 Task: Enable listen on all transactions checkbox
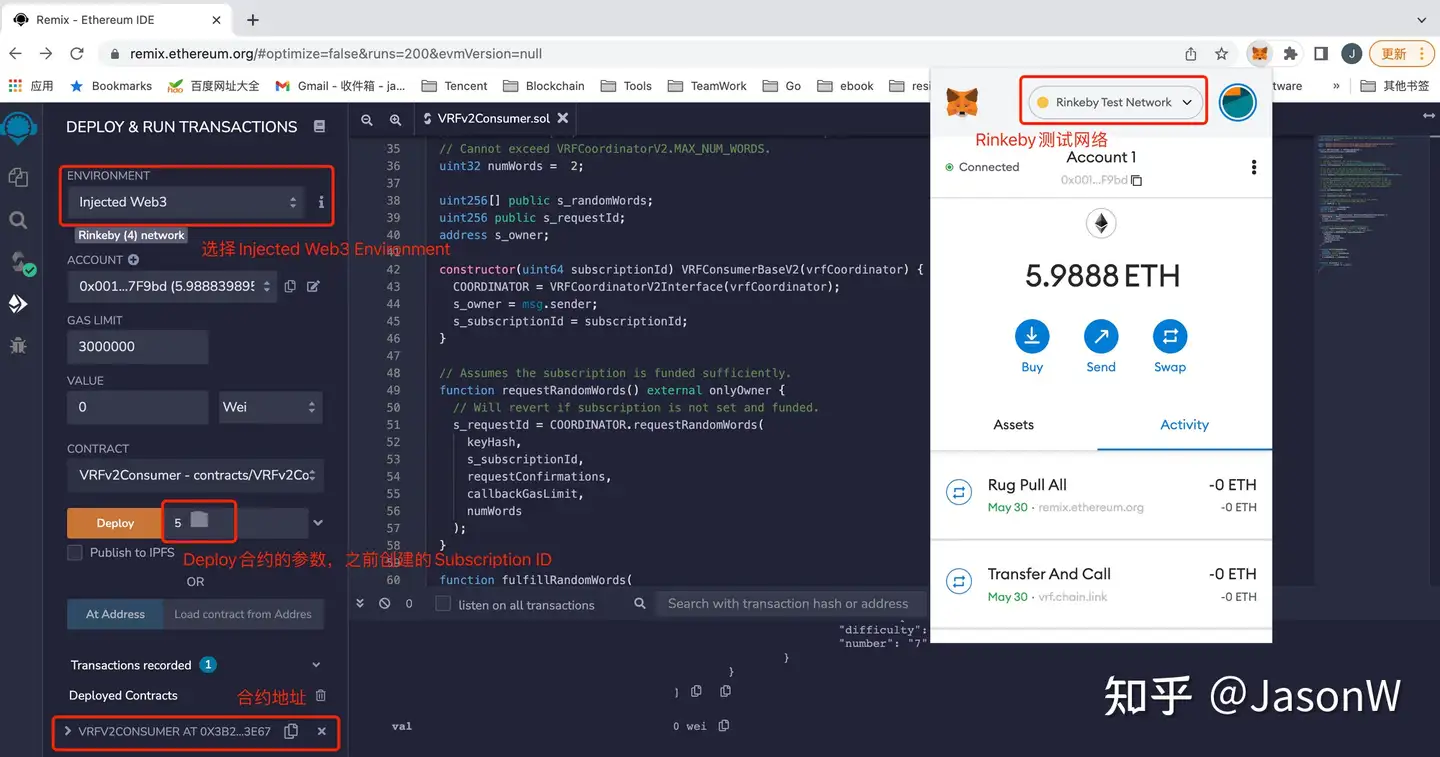point(443,604)
